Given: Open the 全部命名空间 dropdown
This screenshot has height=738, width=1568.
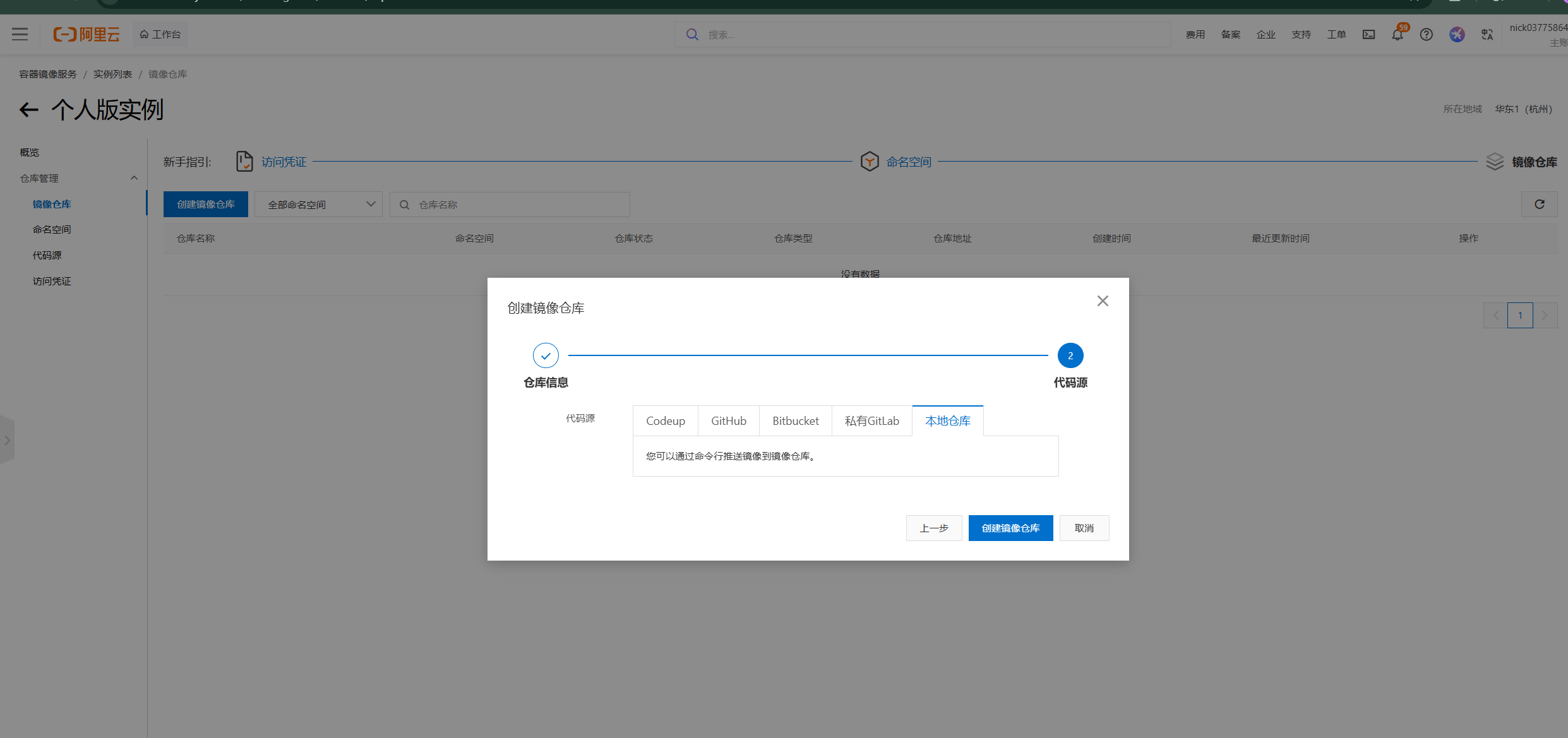Looking at the screenshot, I should pos(318,205).
